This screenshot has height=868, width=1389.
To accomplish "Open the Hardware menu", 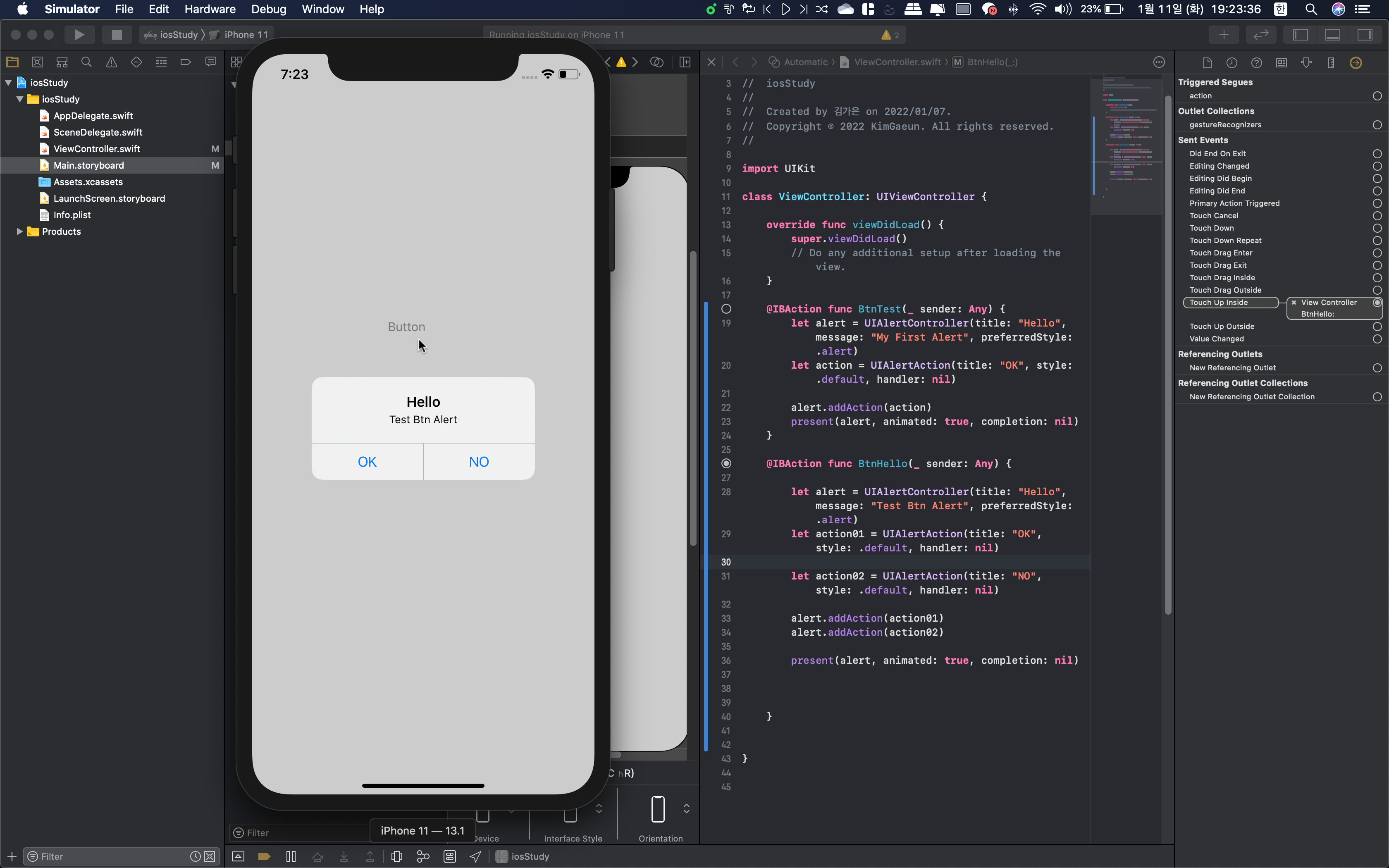I will point(210,9).
